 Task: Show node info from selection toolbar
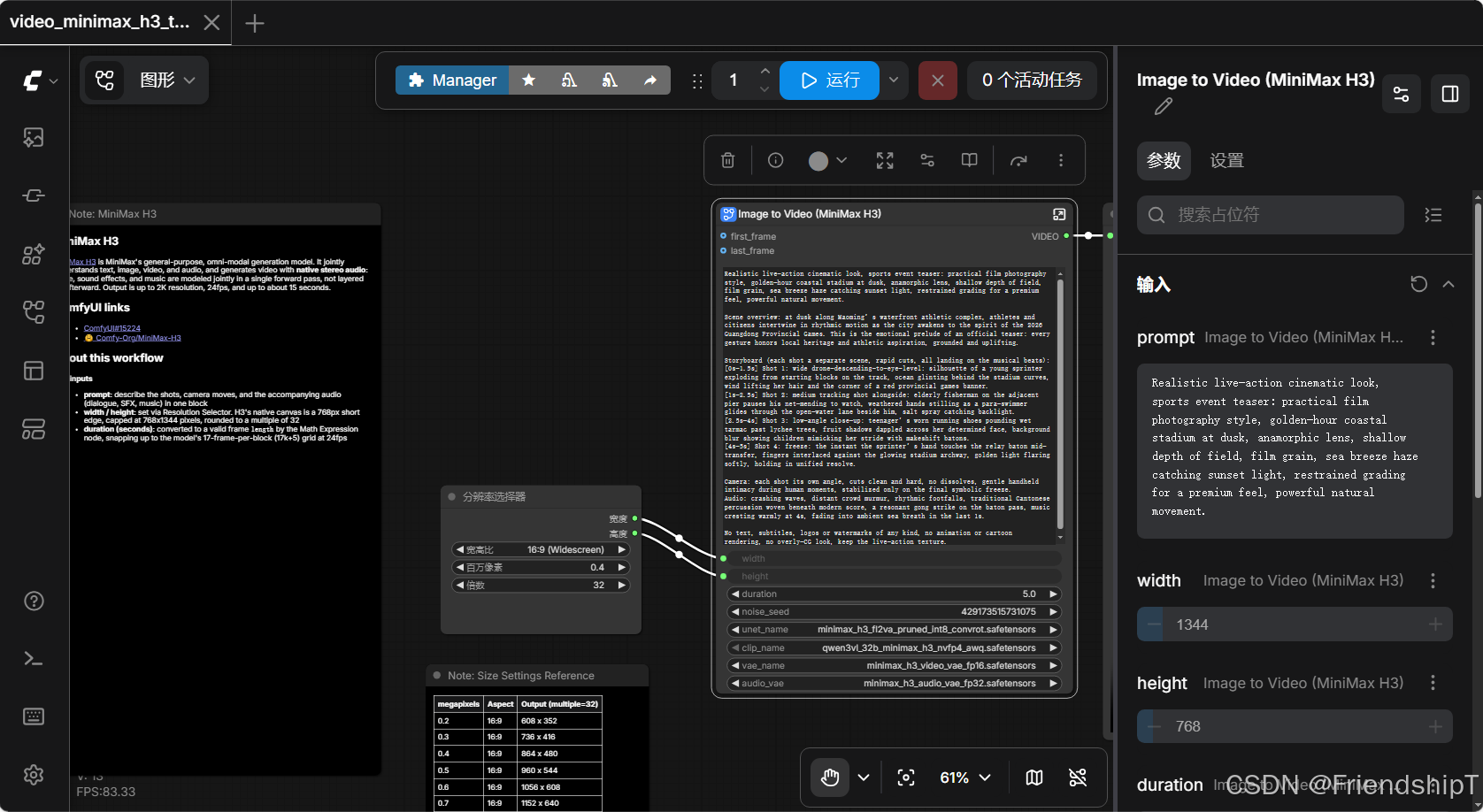[775, 160]
